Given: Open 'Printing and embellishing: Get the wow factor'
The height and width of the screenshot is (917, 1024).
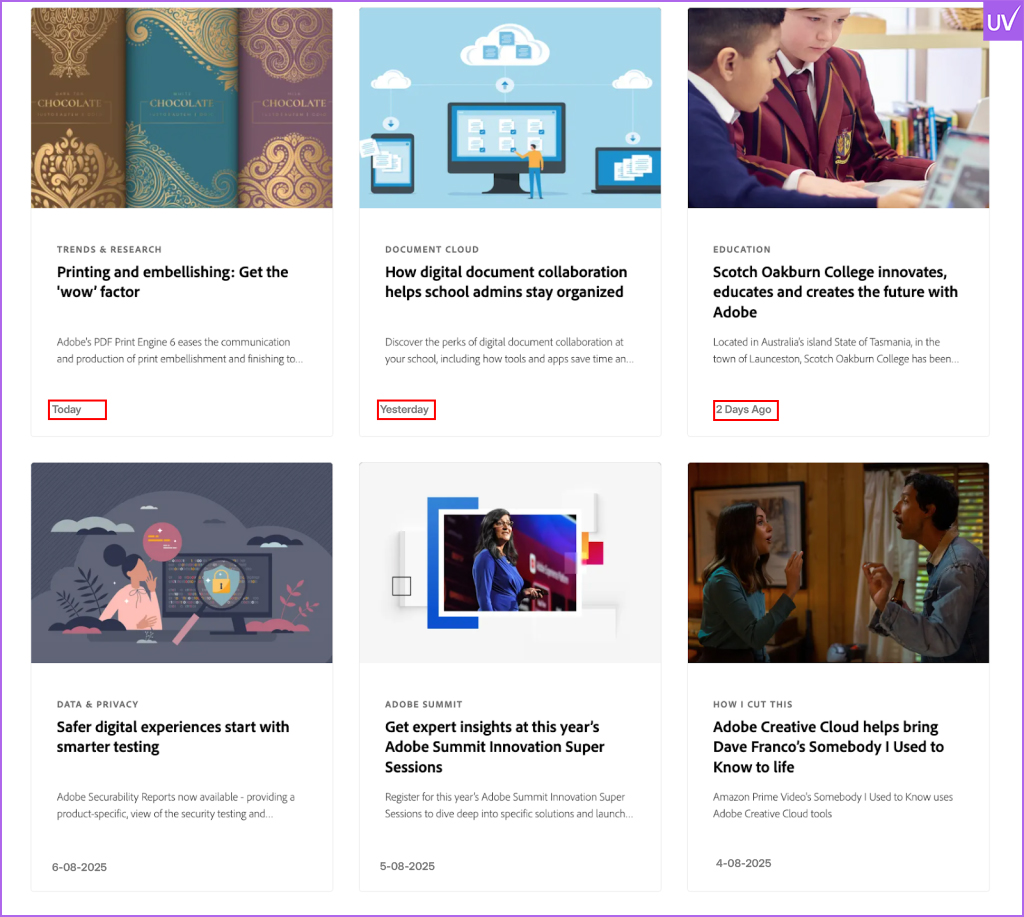Looking at the screenshot, I should [172, 282].
